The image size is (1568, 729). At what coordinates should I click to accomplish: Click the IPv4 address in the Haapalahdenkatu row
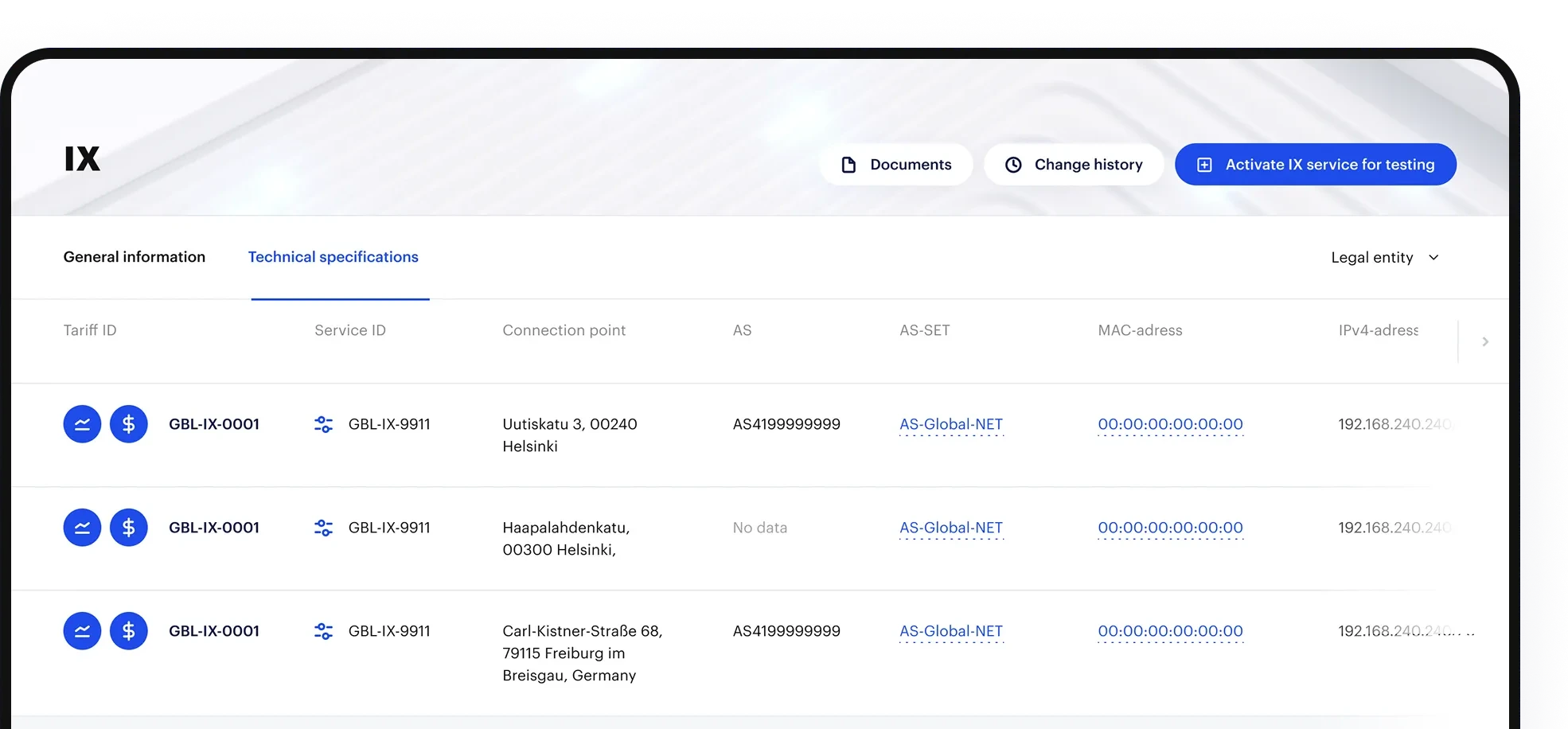point(1395,528)
